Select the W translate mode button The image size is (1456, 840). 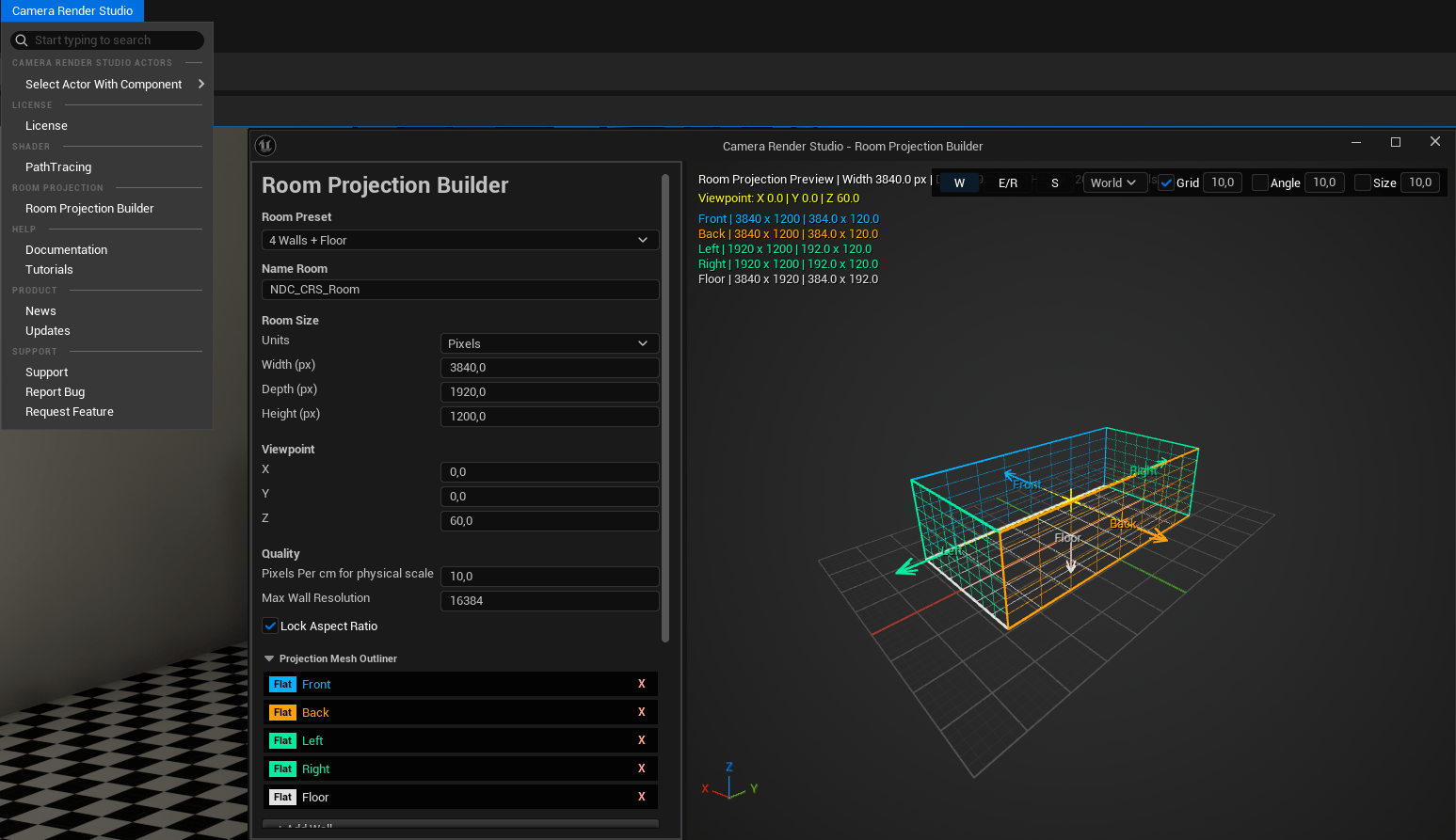tap(959, 182)
